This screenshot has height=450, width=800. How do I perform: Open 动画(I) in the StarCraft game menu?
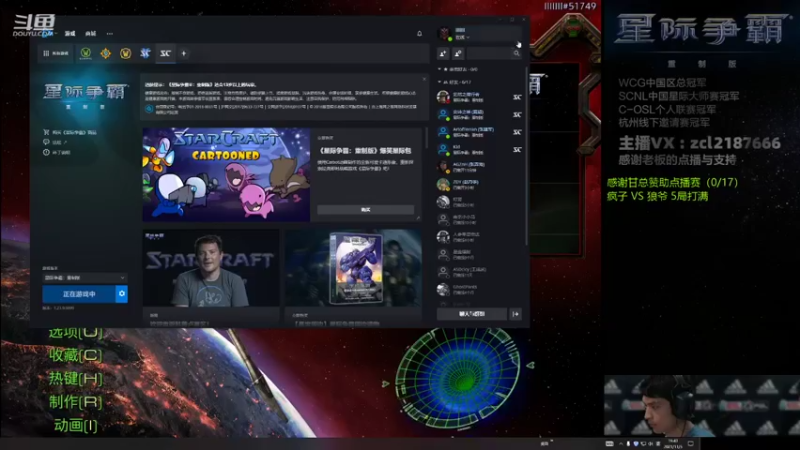(x=76, y=425)
